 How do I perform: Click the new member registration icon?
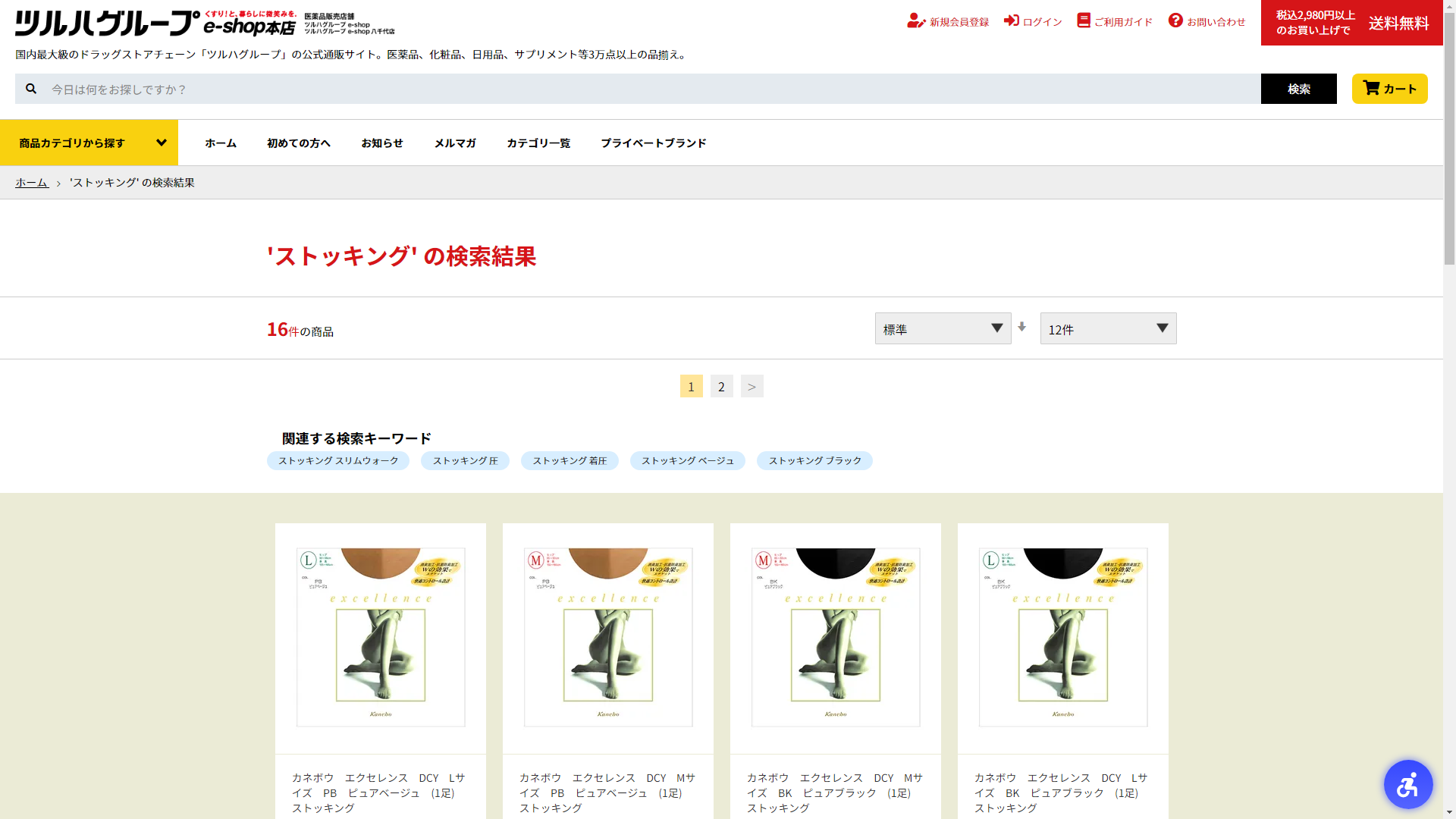[915, 21]
